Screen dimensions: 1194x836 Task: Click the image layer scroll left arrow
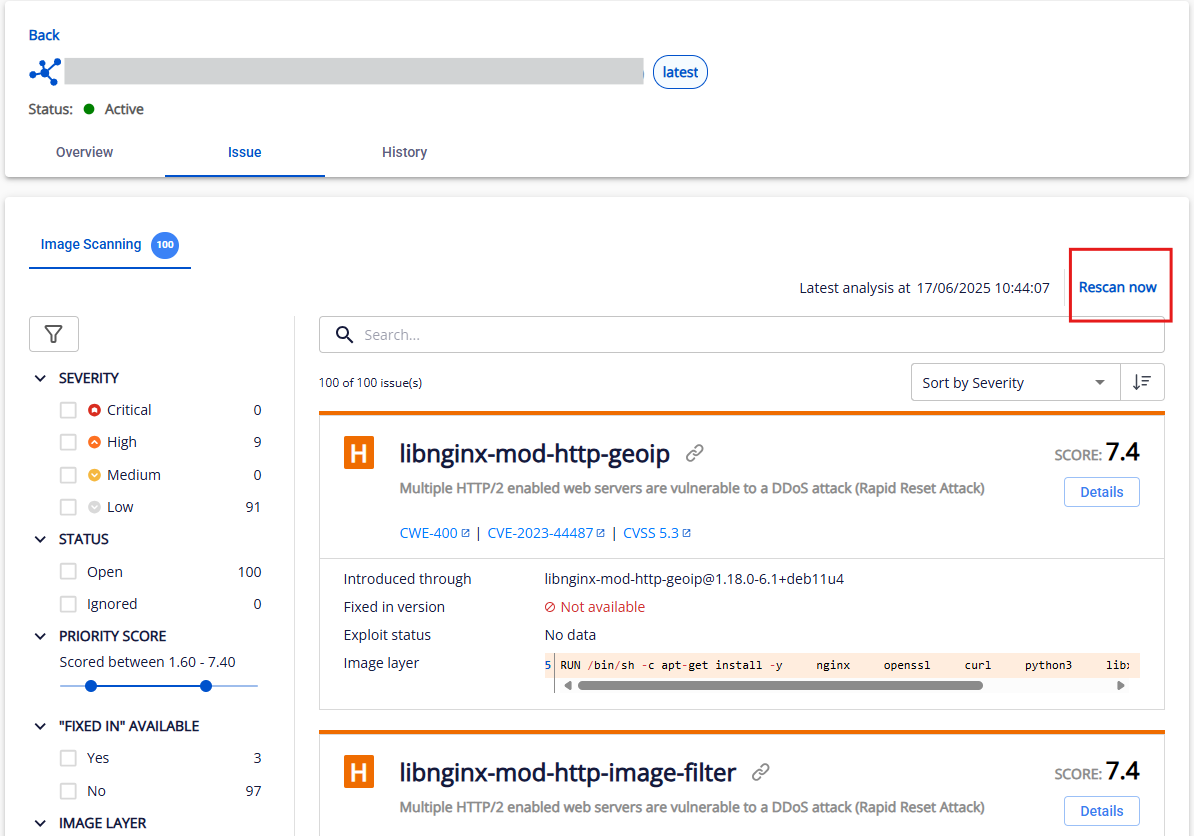click(567, 686)
